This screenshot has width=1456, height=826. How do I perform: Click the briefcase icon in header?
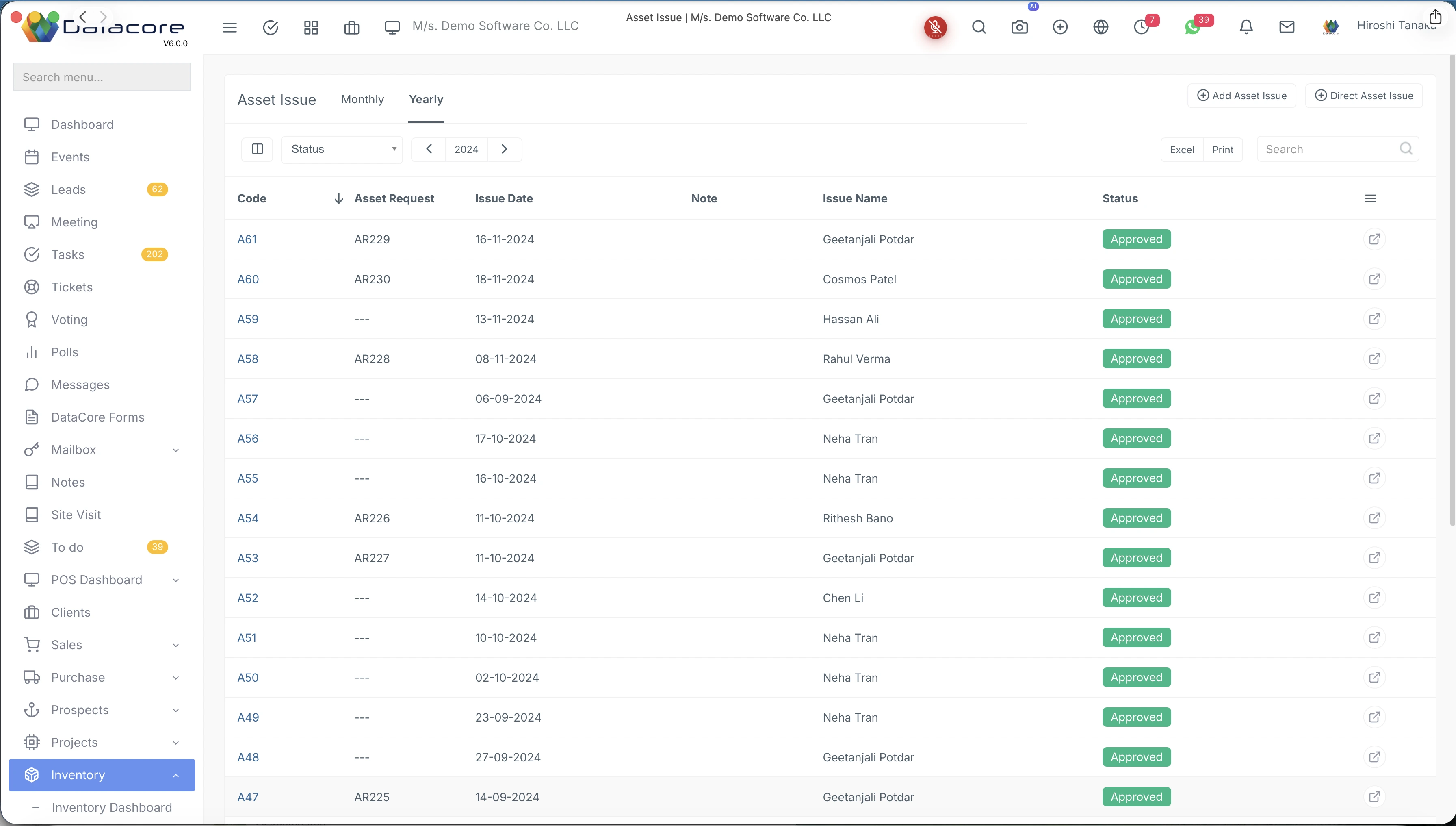click(351, 27)
